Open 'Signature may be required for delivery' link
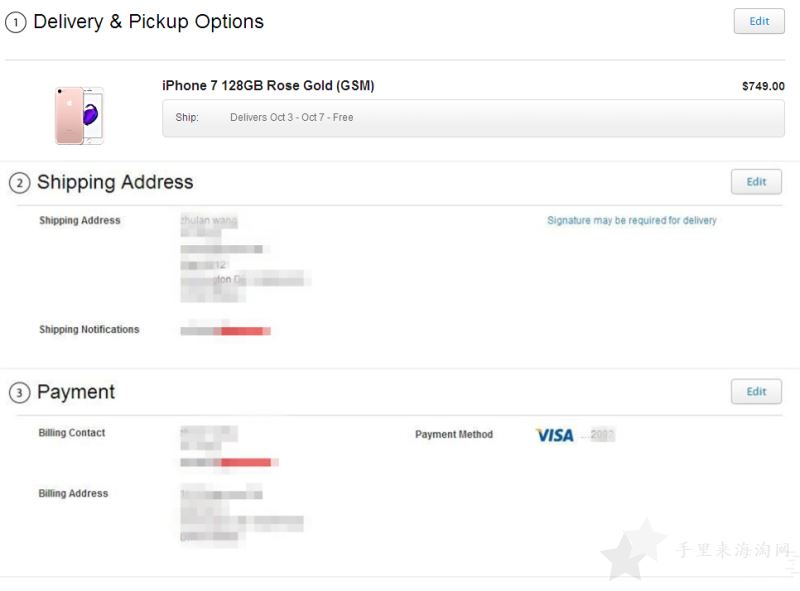 point(632,220)
